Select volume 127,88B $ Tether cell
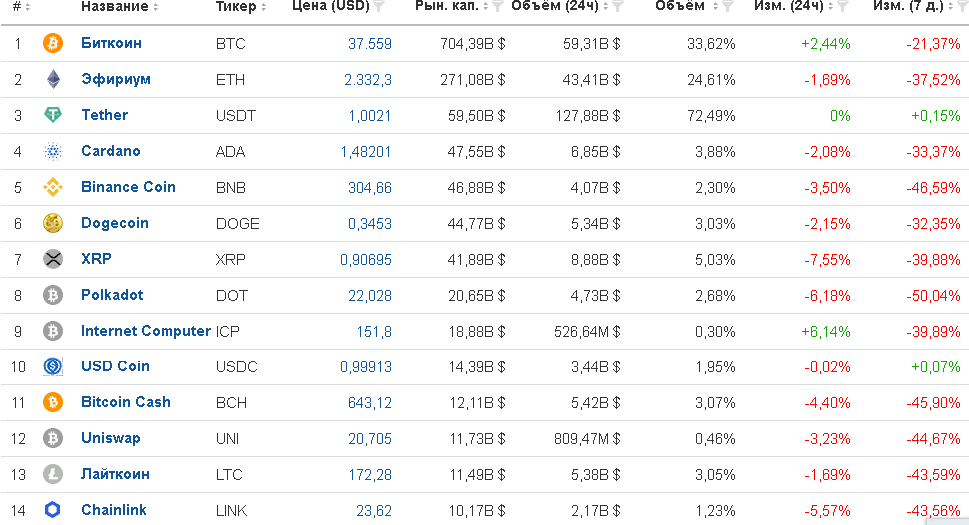 pos(588,116)
